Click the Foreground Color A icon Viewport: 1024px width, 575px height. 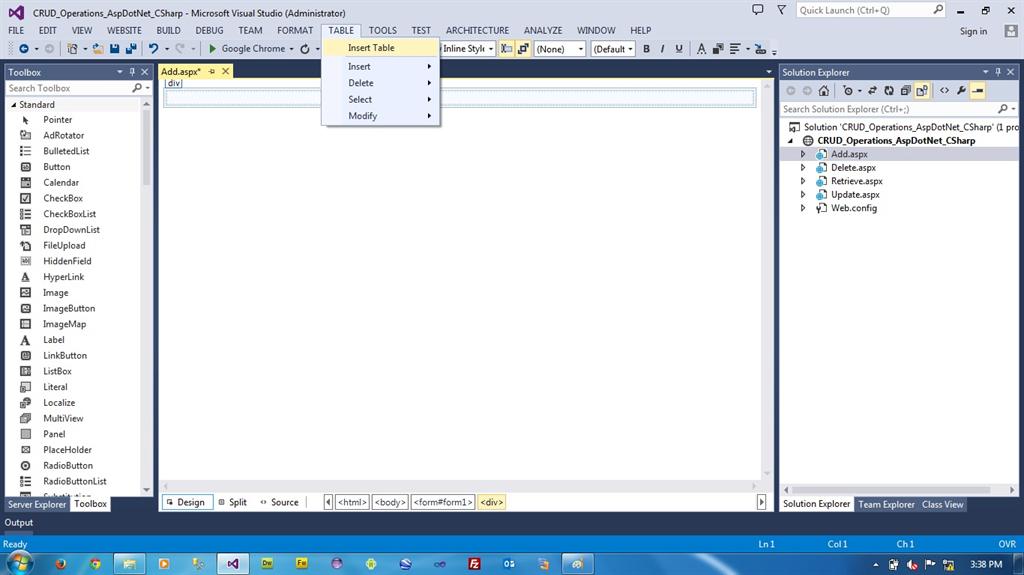[x=701, y=49]
